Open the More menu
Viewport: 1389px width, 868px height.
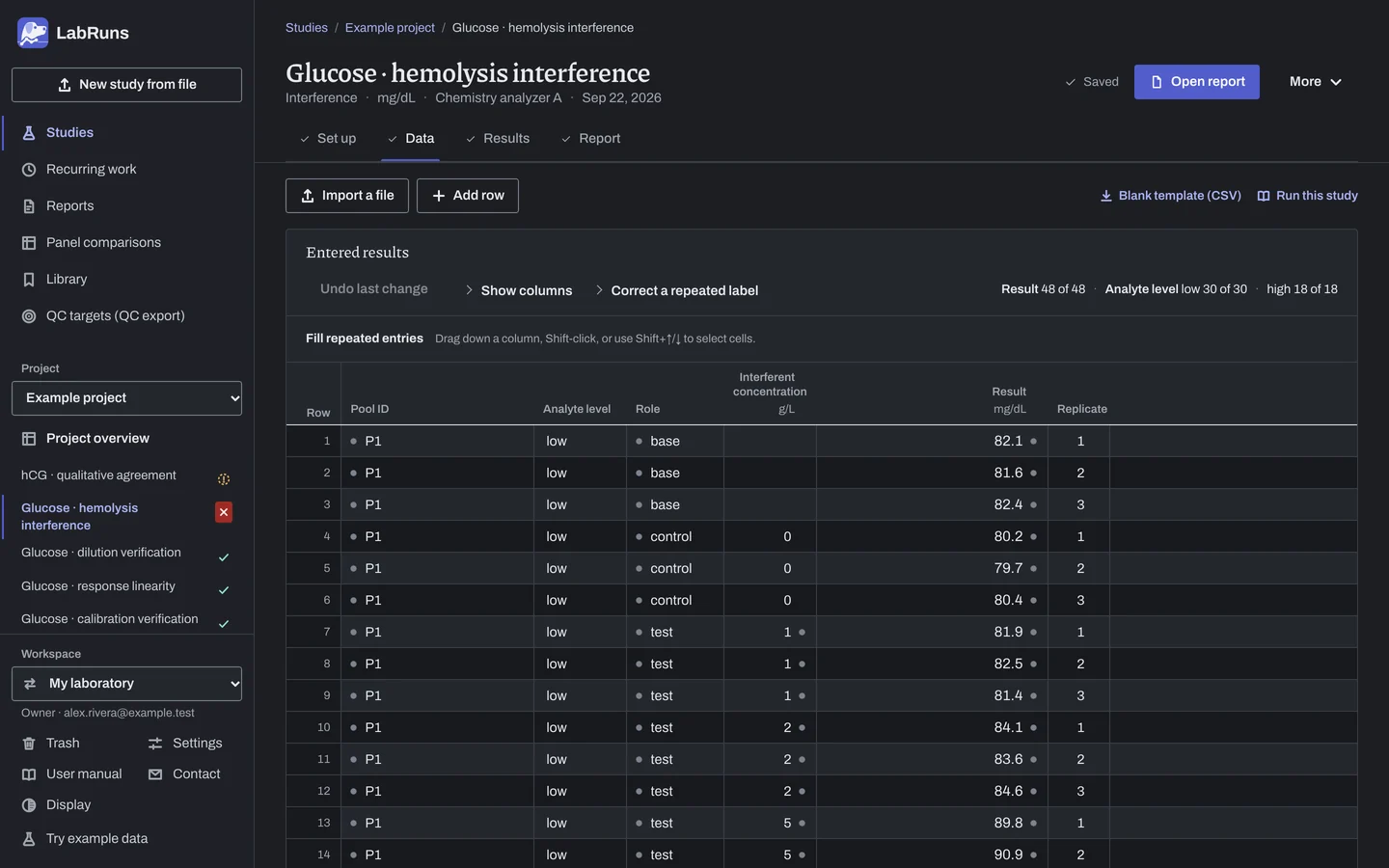point(1316,82)
